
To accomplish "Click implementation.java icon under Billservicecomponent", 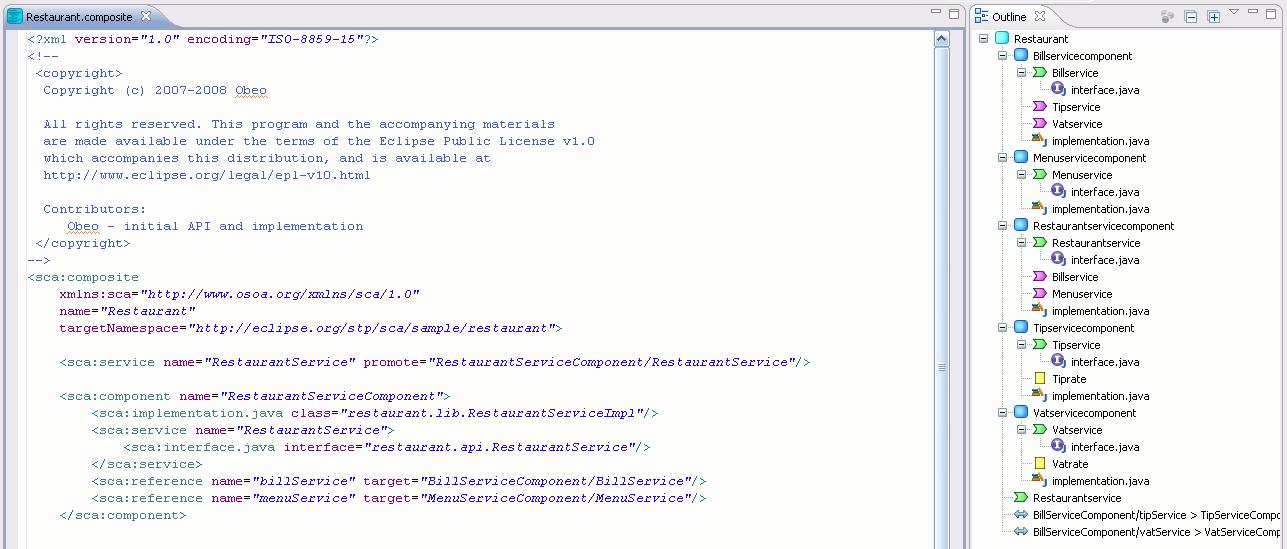I will point(1039,141).
